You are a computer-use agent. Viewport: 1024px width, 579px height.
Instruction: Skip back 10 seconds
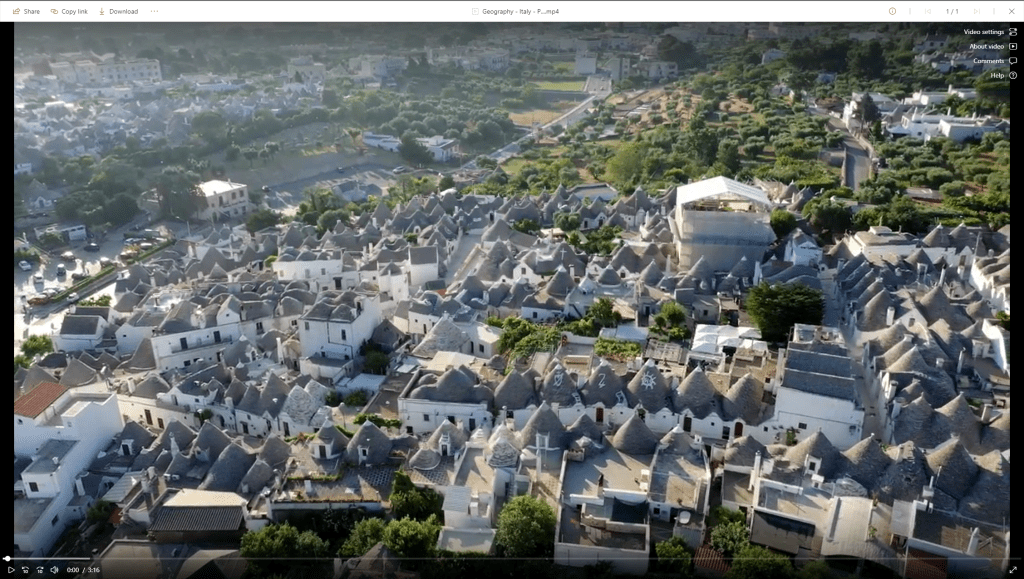point(25,570)
